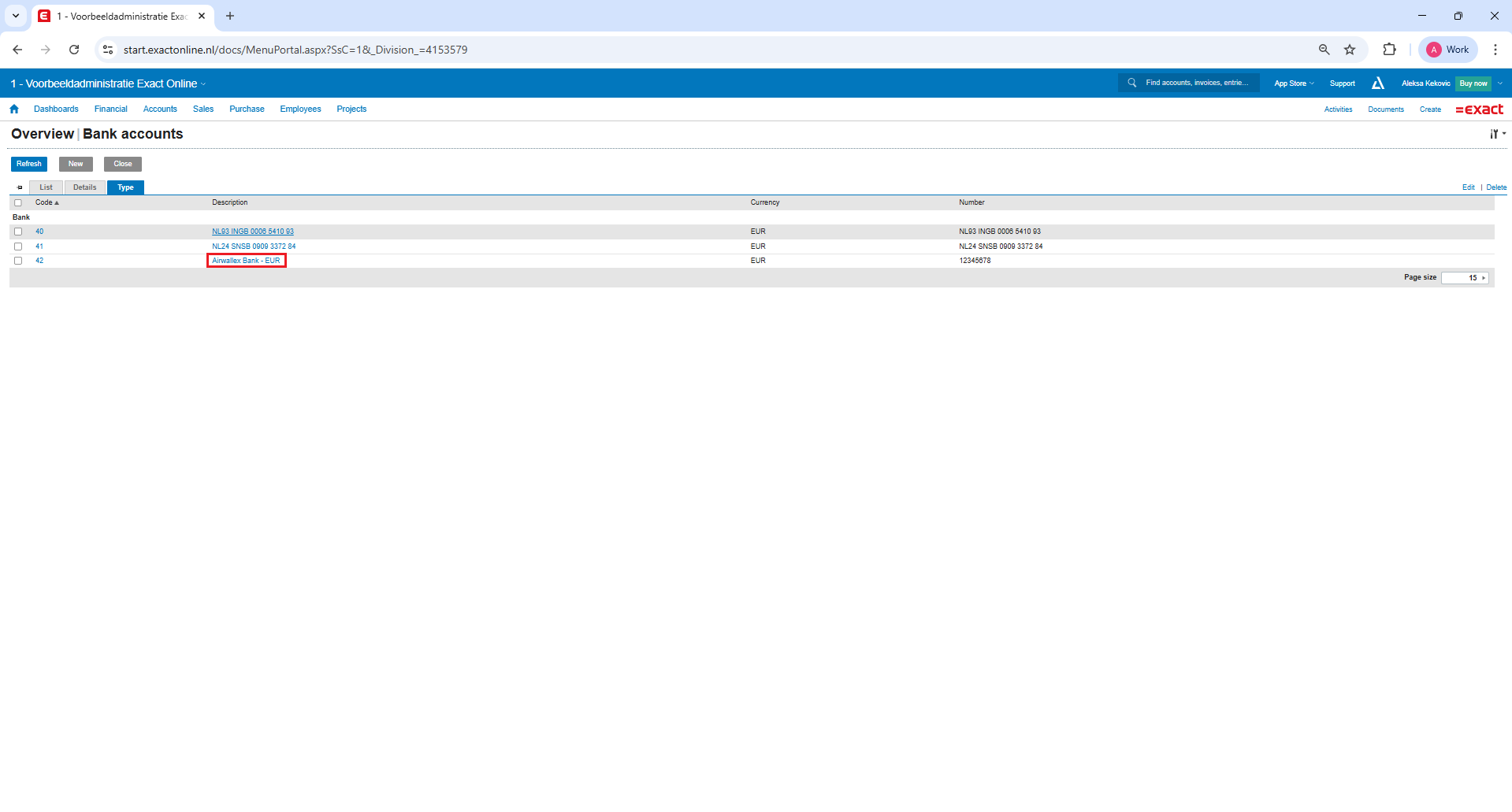Click the Number column header
Screen dimensions: 1512x812
(971, 202)
